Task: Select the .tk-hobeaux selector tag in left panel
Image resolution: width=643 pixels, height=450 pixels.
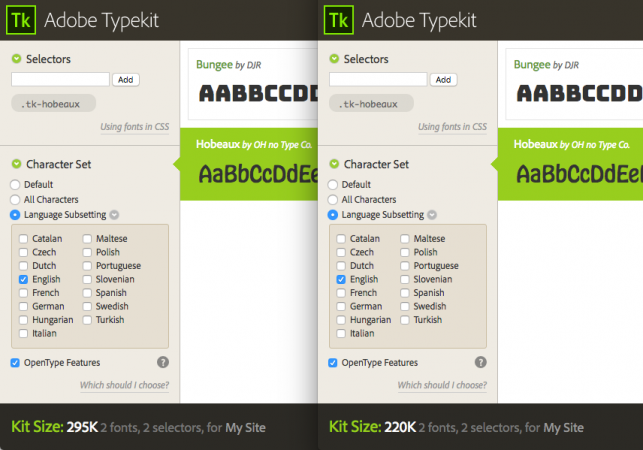Action: pos(53,103)
